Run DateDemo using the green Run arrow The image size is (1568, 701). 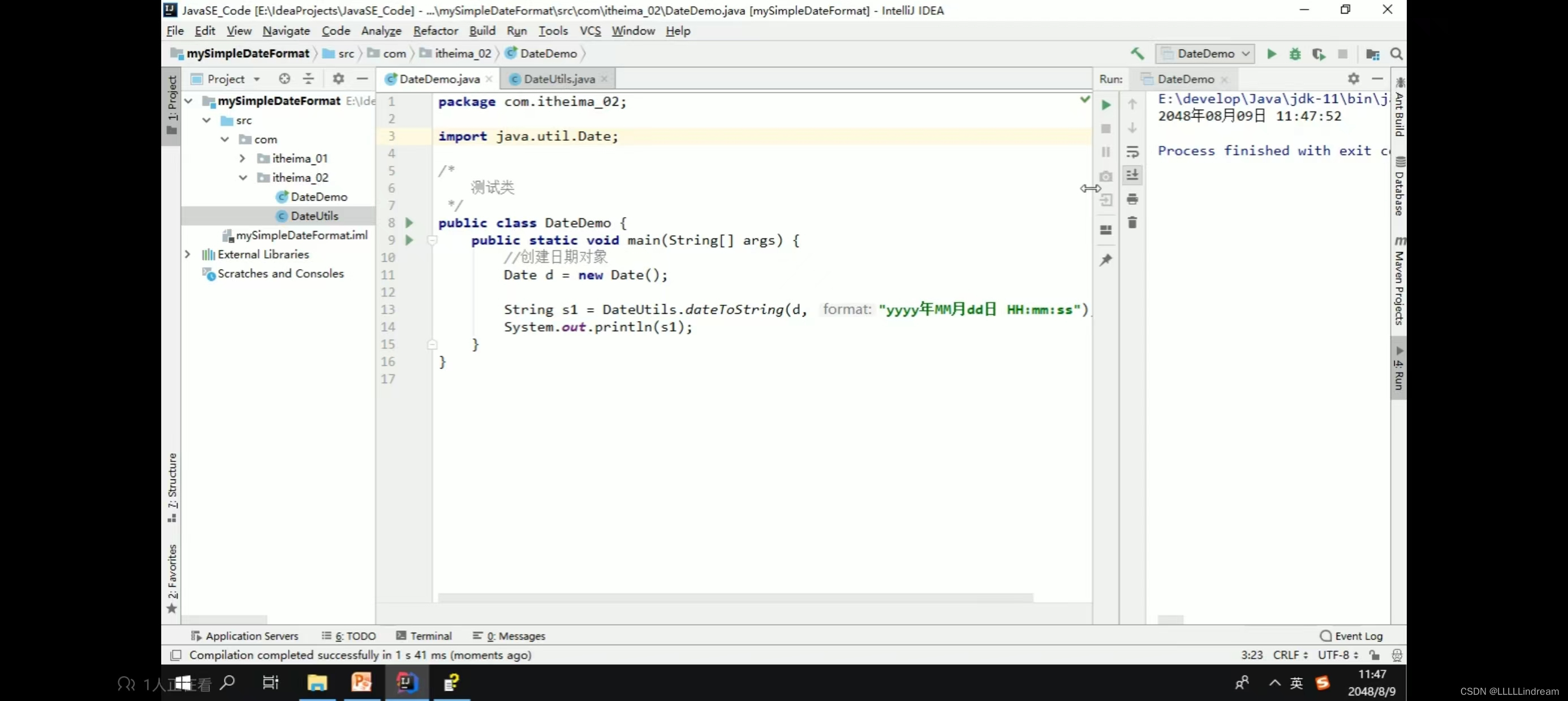[x=1272, y=54]
